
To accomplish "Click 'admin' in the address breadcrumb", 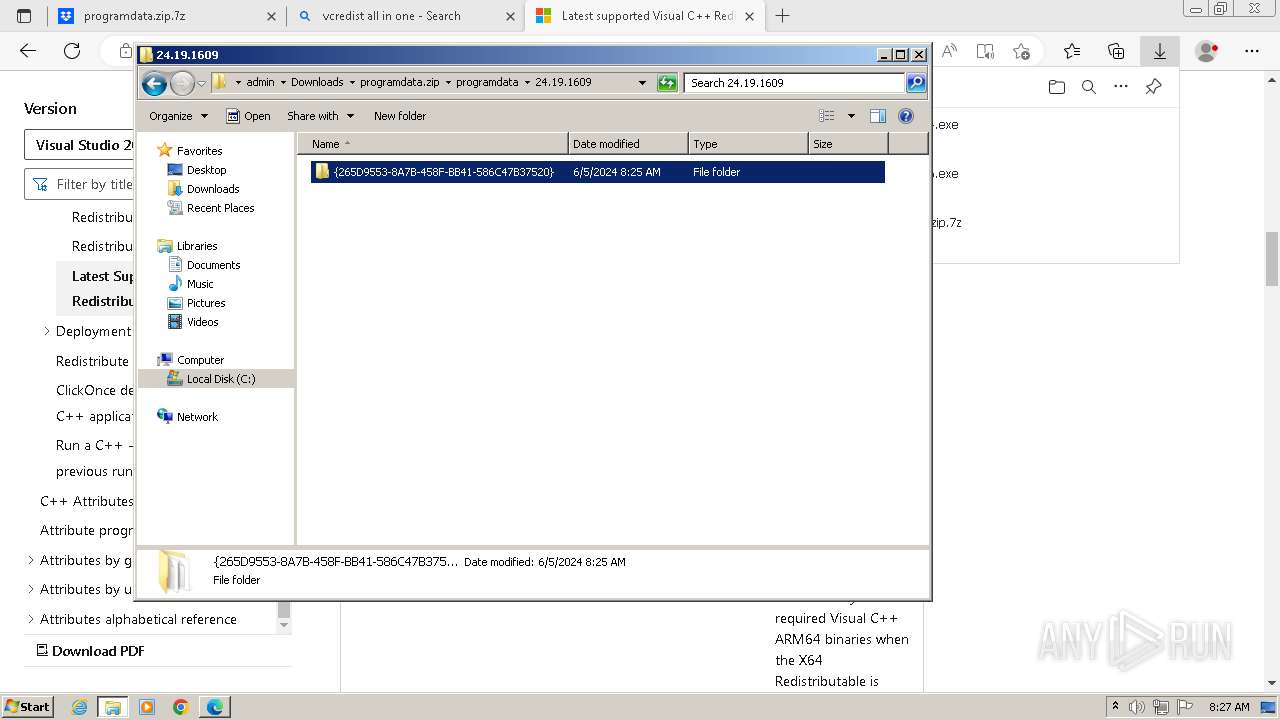I will [x=260, y=83].
